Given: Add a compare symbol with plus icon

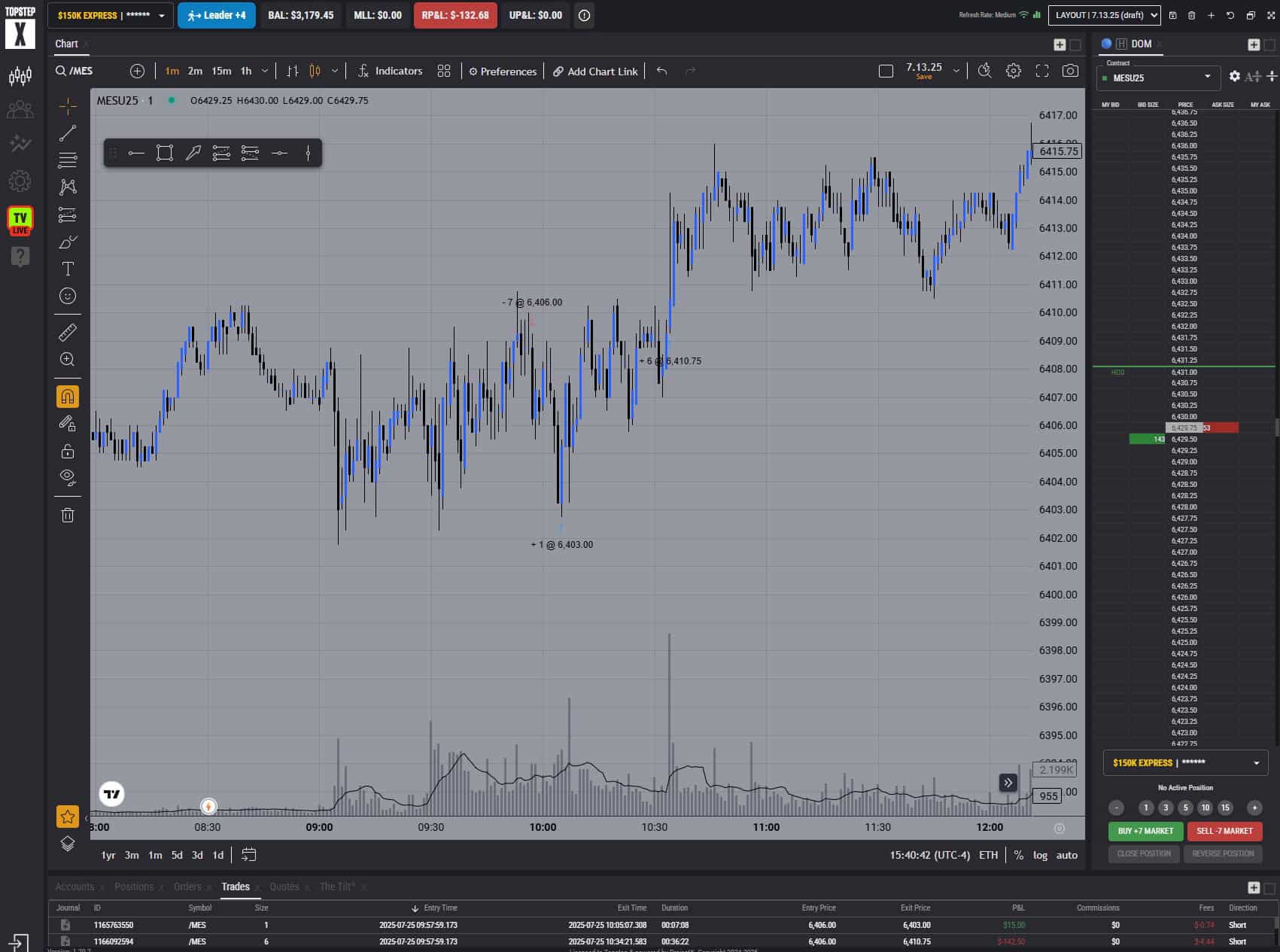Looking at the screenshot, I should (137, 71).
